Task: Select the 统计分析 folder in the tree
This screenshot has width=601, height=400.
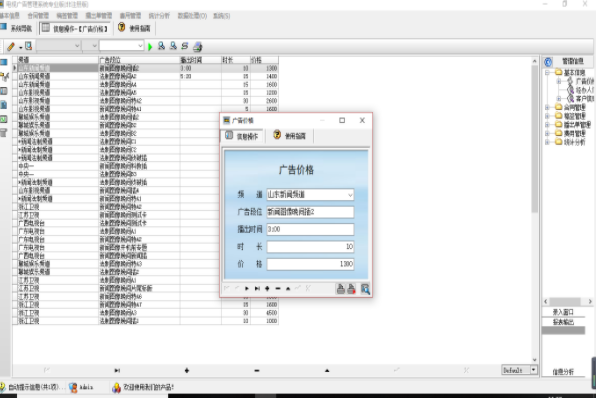Action: coord(574,142)
